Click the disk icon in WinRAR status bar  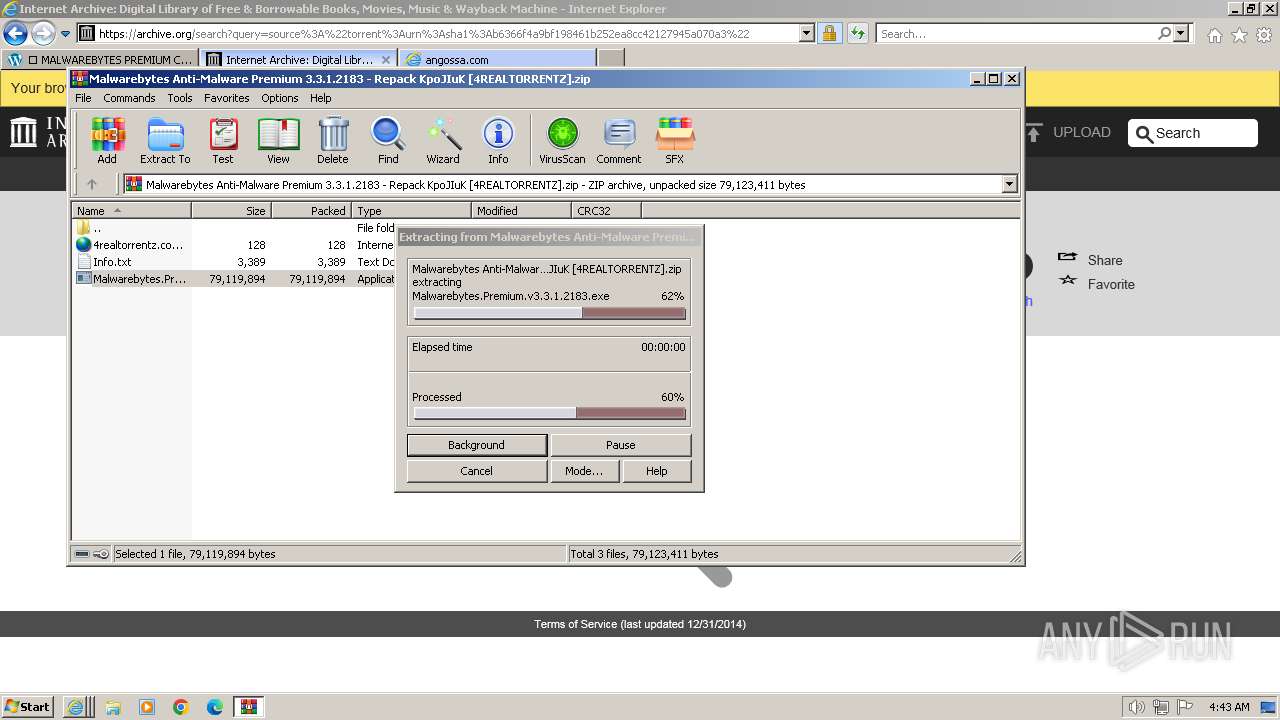click(x=82, y=554)
